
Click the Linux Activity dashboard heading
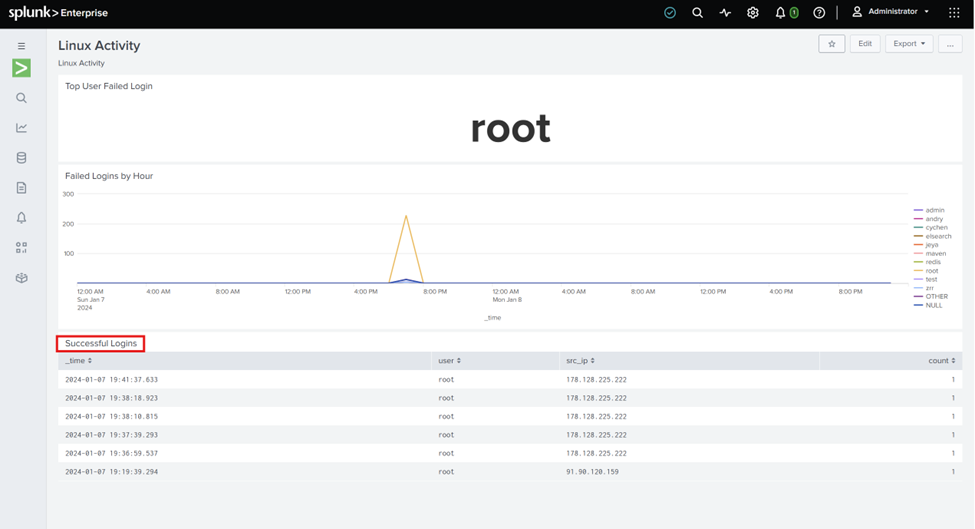99,45
